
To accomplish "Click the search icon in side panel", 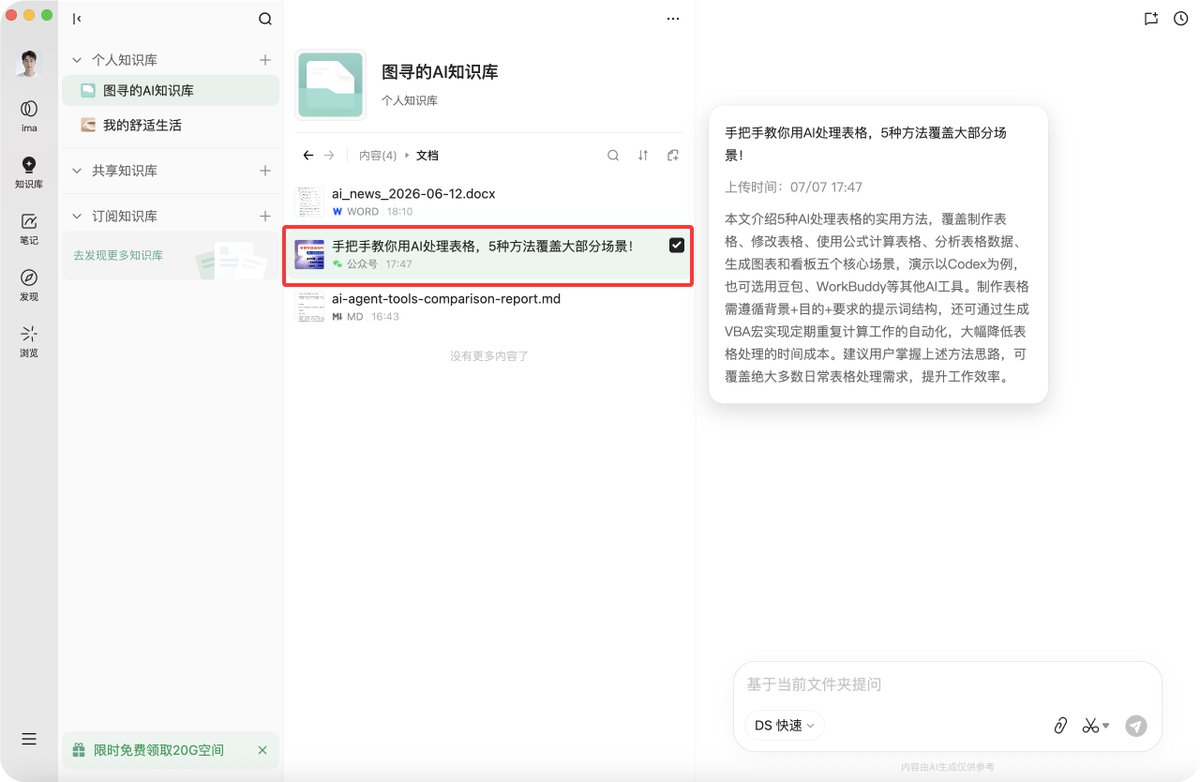I will click(265, 18).
